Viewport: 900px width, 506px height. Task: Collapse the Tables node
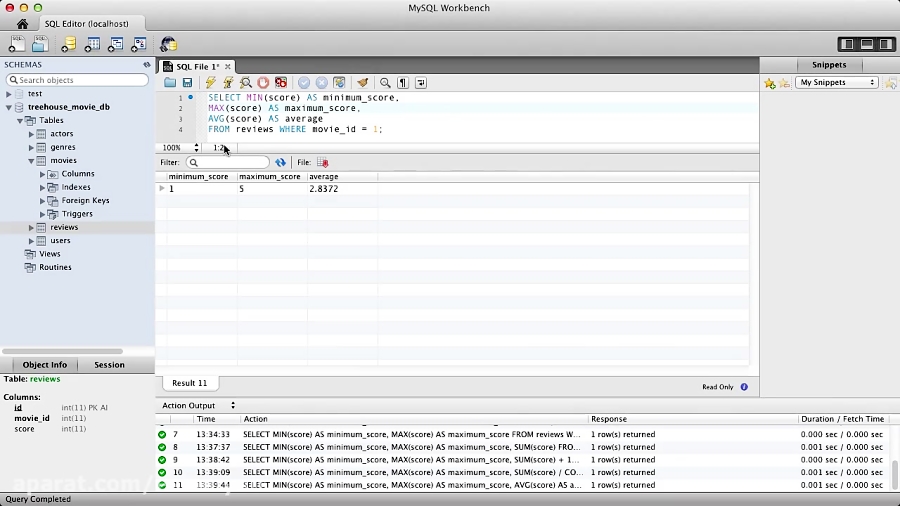click(x=20, y=120)
